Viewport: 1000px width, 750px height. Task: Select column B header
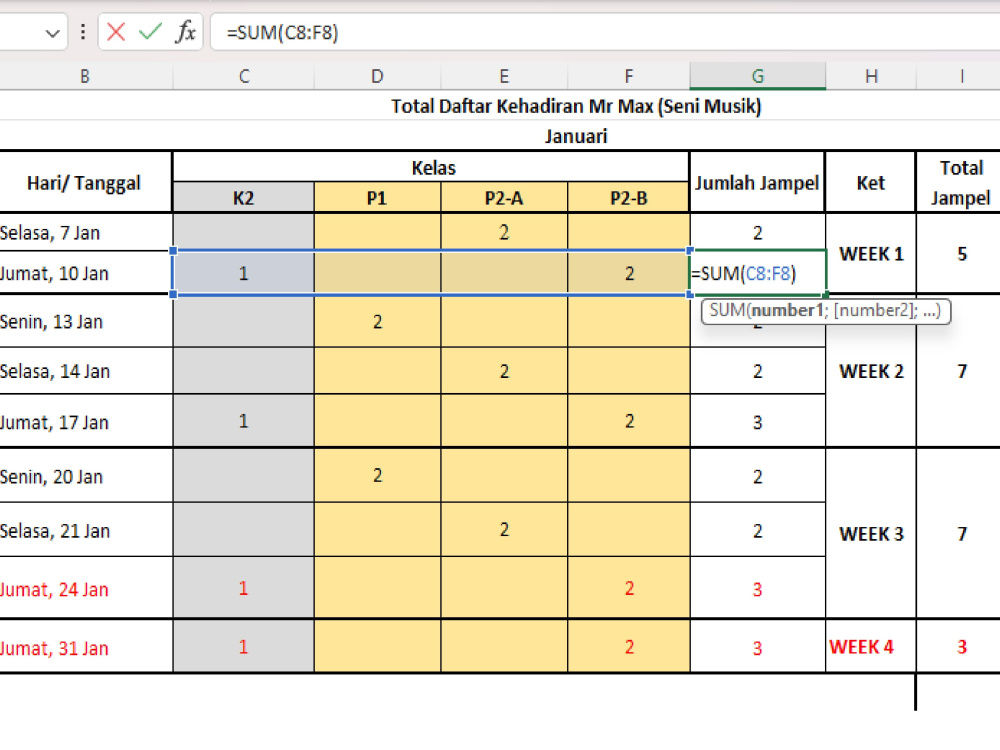pos(85,77)
